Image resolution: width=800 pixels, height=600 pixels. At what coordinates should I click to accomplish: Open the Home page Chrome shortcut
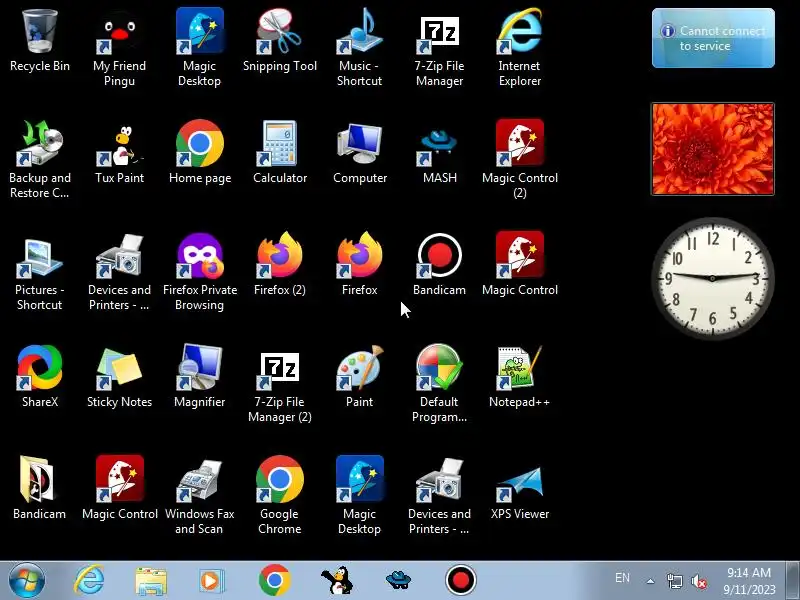[x=200, y=152]
